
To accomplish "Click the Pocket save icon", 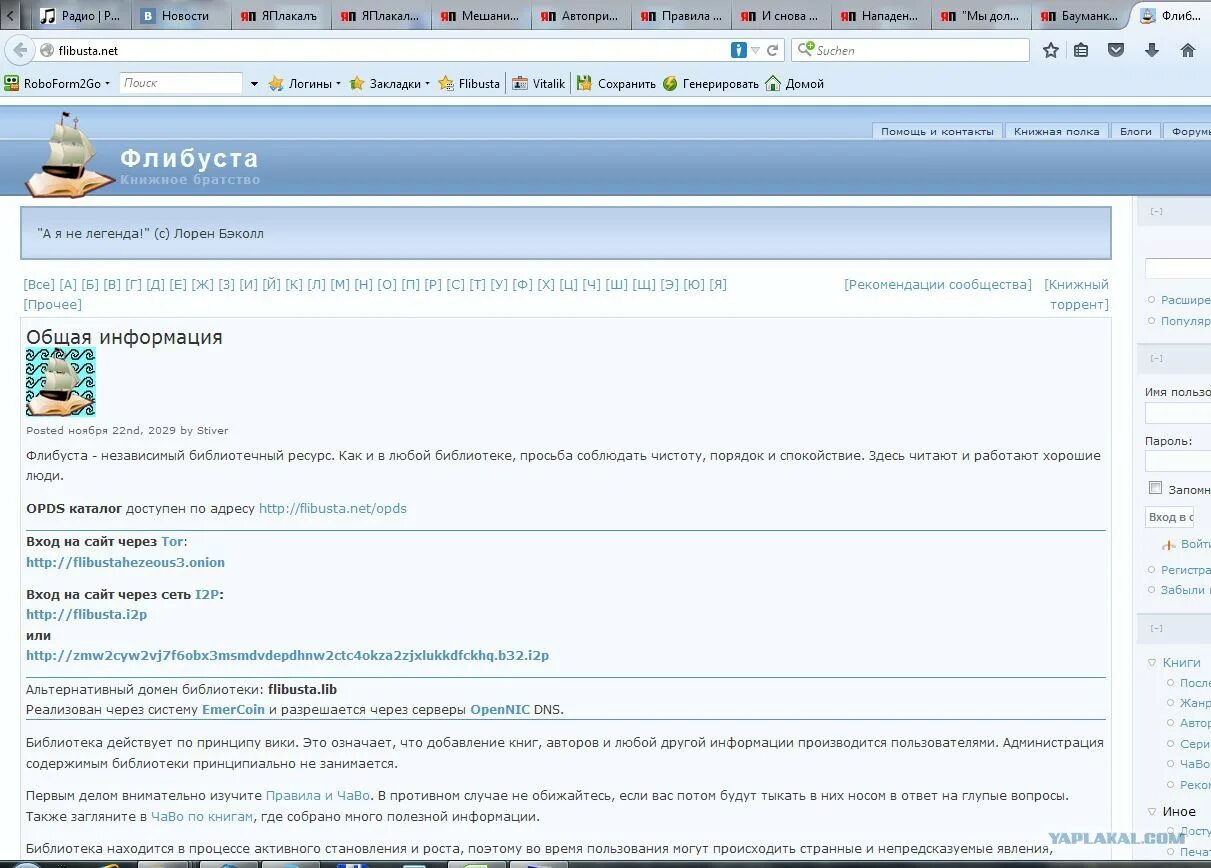I will pyautogui.click(x=1116, y=50).
